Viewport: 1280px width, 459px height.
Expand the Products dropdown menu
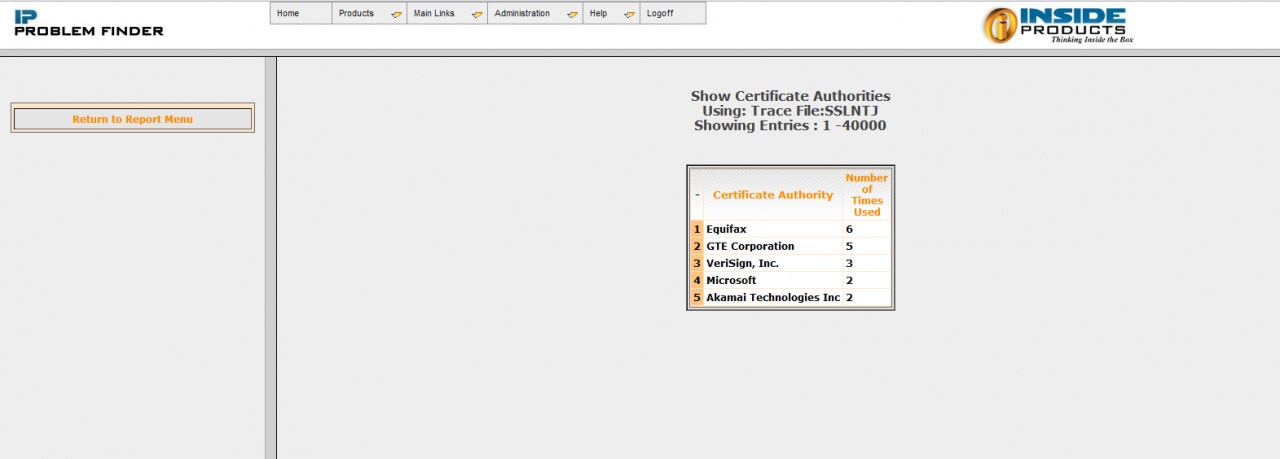click(369, 14)
